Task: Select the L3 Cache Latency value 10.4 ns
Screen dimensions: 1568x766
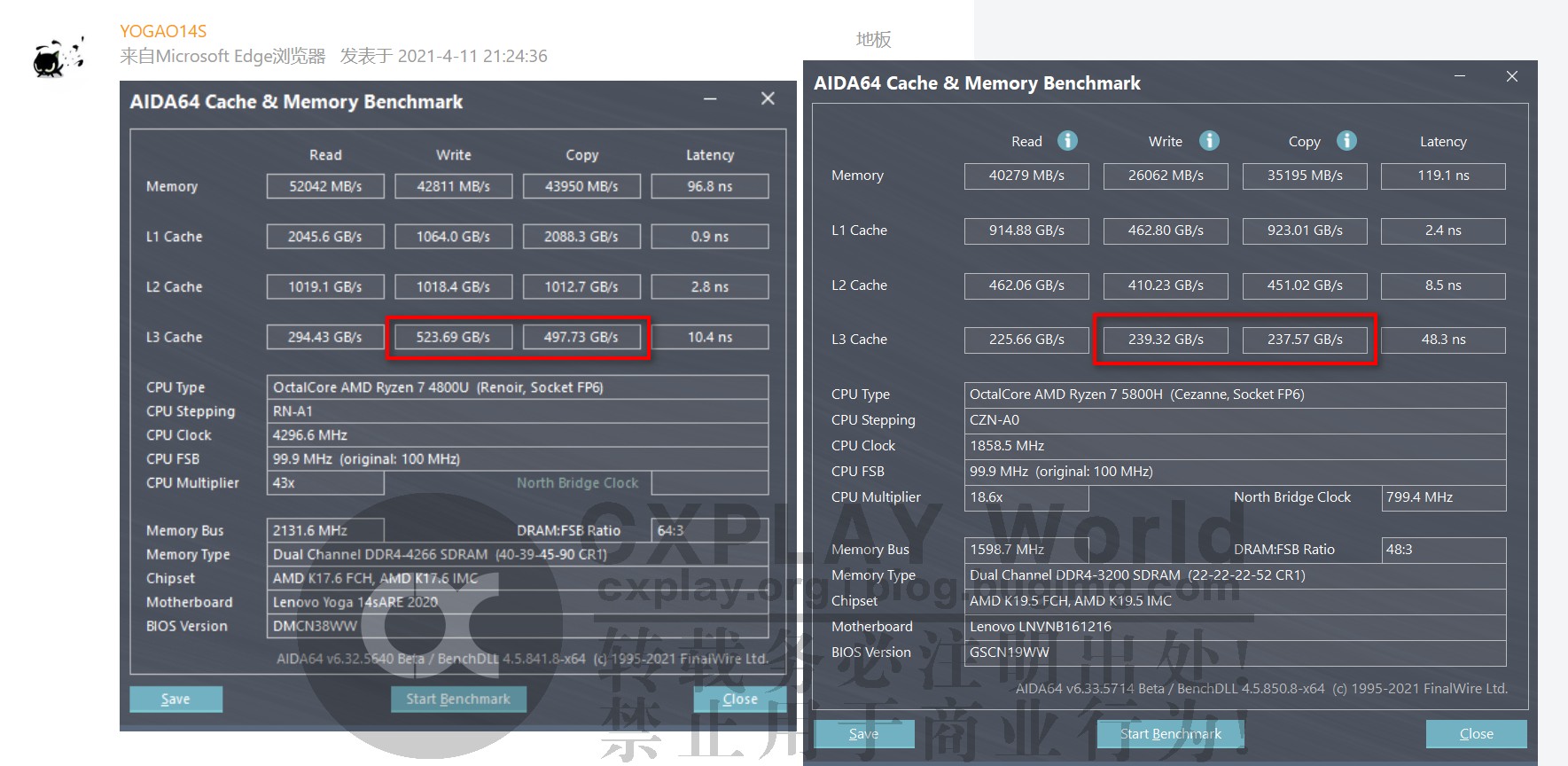Action: click(x=710, y=337)
